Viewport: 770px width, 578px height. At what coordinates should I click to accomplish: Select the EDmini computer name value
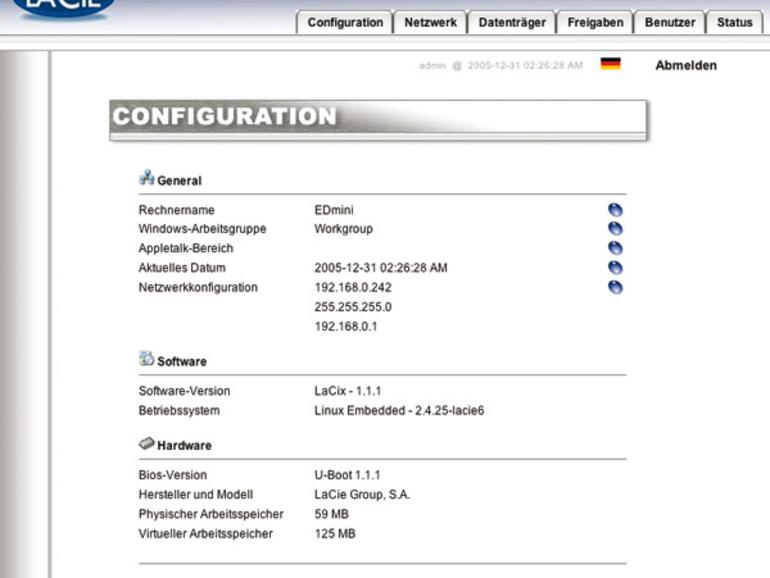click(334, 210)
